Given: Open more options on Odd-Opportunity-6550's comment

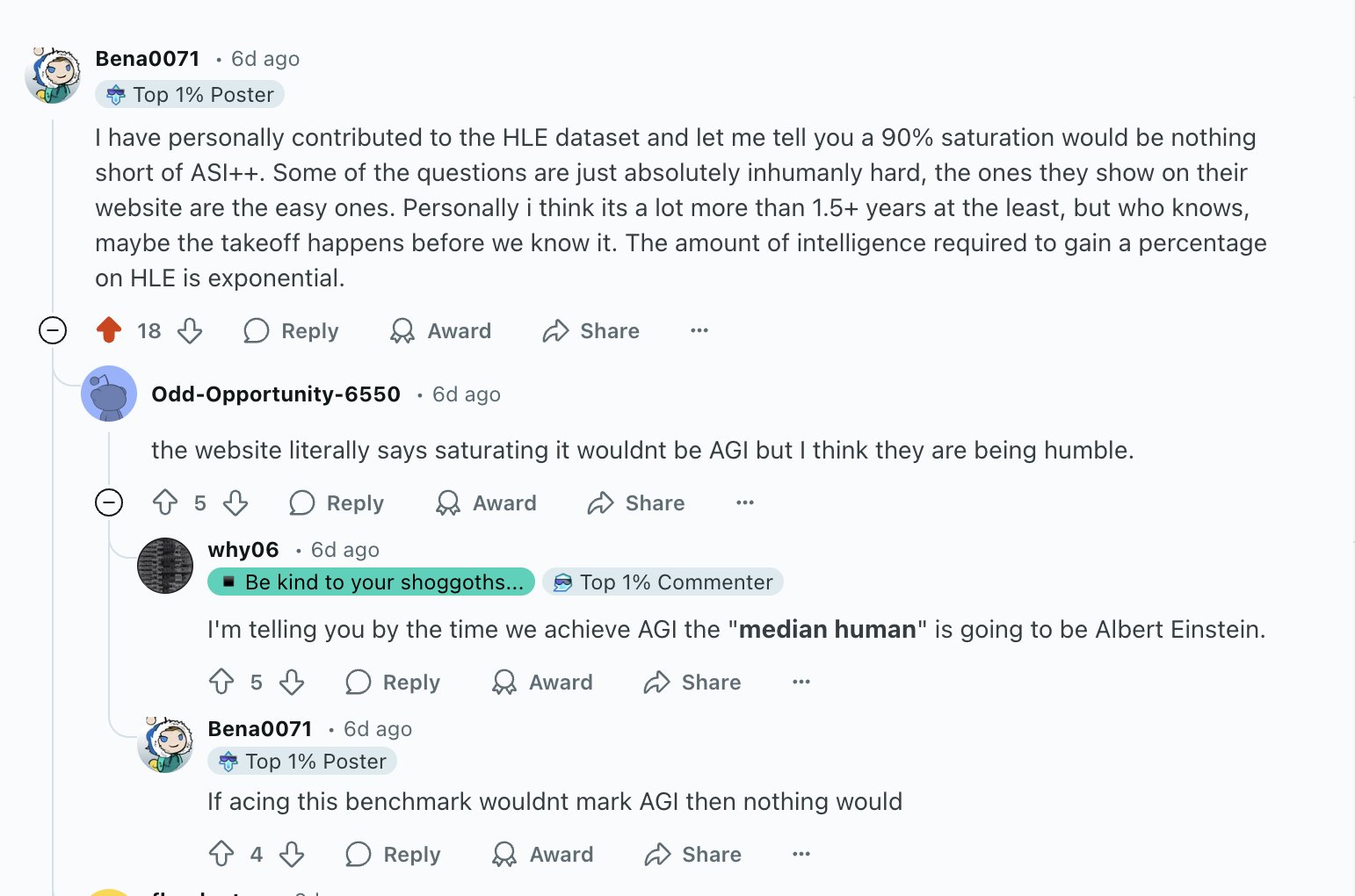Looking at the screenshot, I should click(745, 502).
